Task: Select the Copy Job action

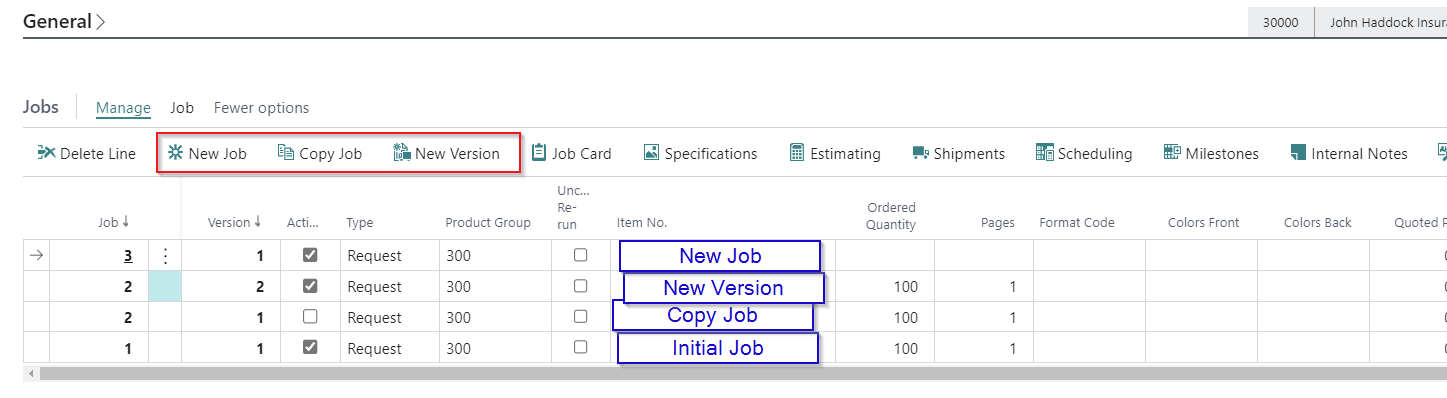Action: [320, 153]
